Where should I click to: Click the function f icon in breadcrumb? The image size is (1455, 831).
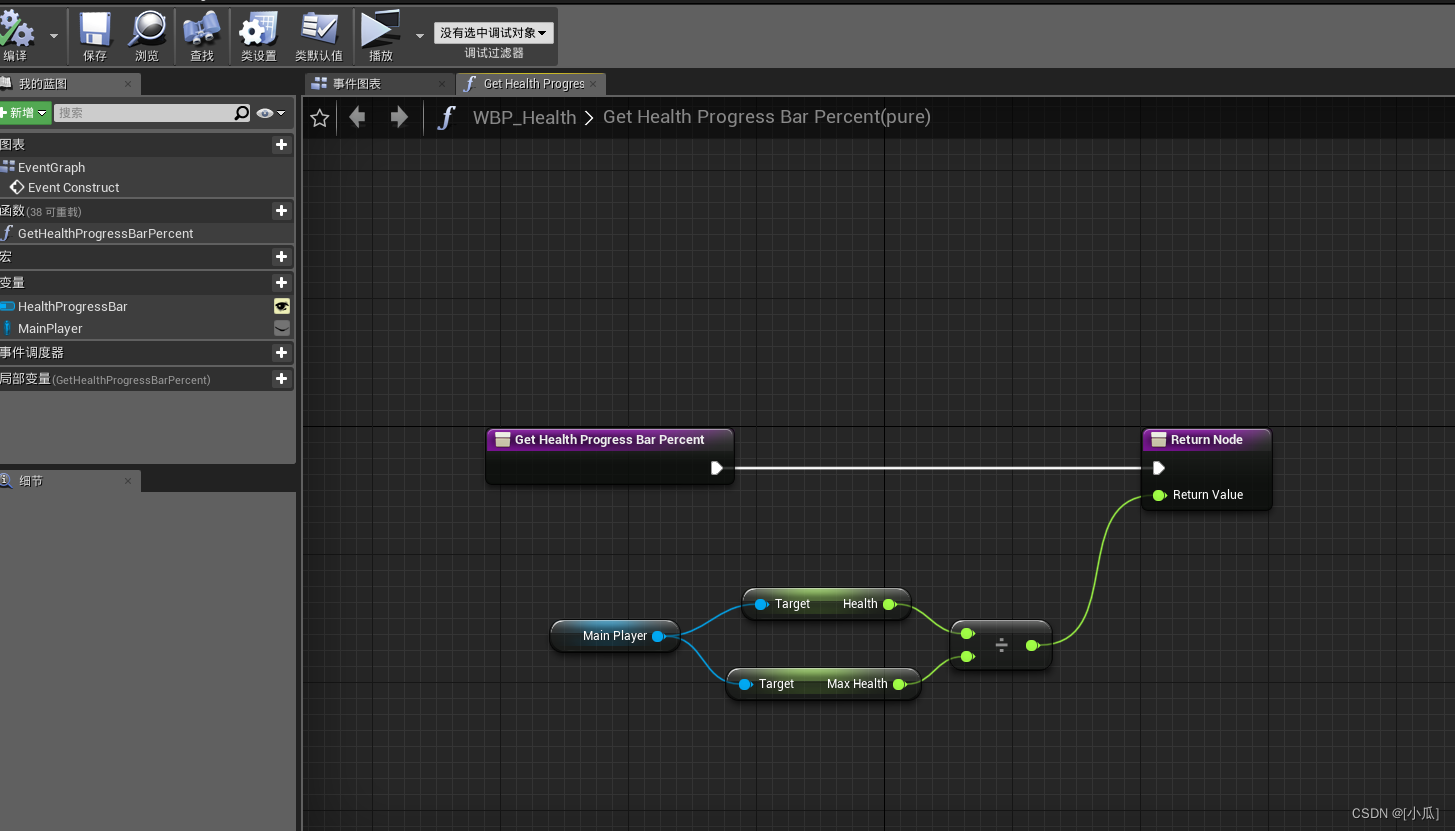pyautogui.click(x=446, y=118)
